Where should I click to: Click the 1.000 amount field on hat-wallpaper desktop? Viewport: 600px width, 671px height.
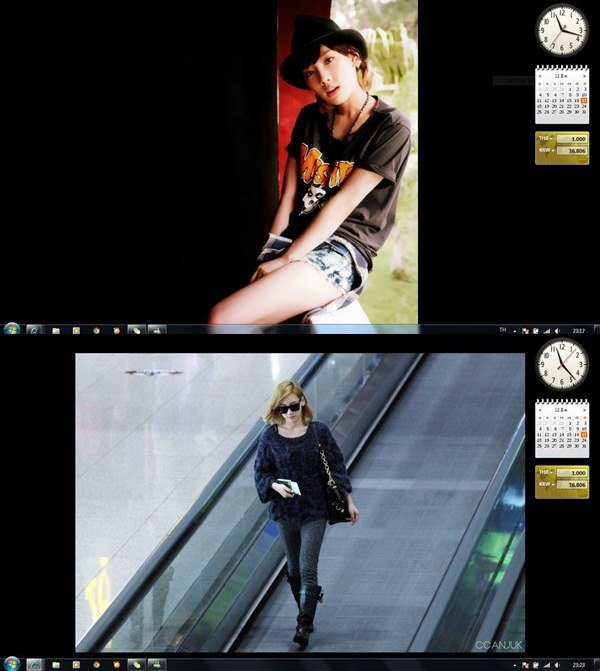pos(572,139)
